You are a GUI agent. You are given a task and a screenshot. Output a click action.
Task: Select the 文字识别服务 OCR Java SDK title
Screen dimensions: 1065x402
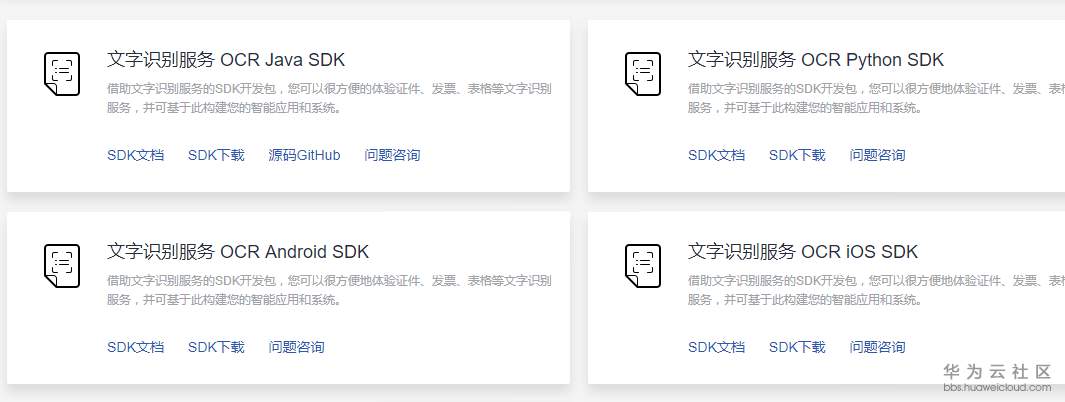226,60
